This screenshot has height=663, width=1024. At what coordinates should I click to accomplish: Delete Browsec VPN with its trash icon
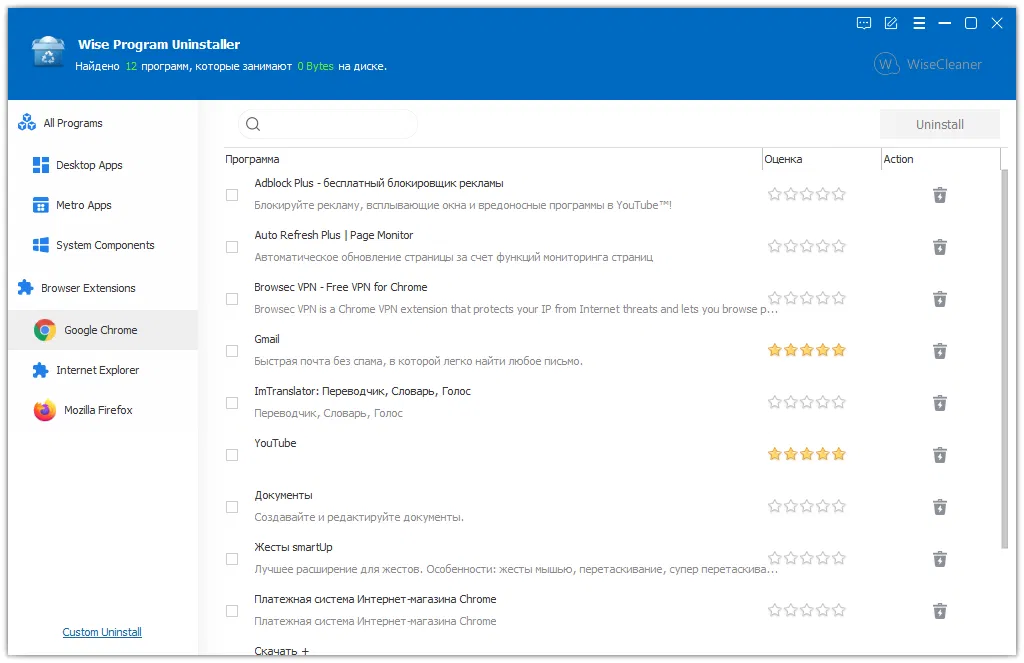[x=940, y=299]
